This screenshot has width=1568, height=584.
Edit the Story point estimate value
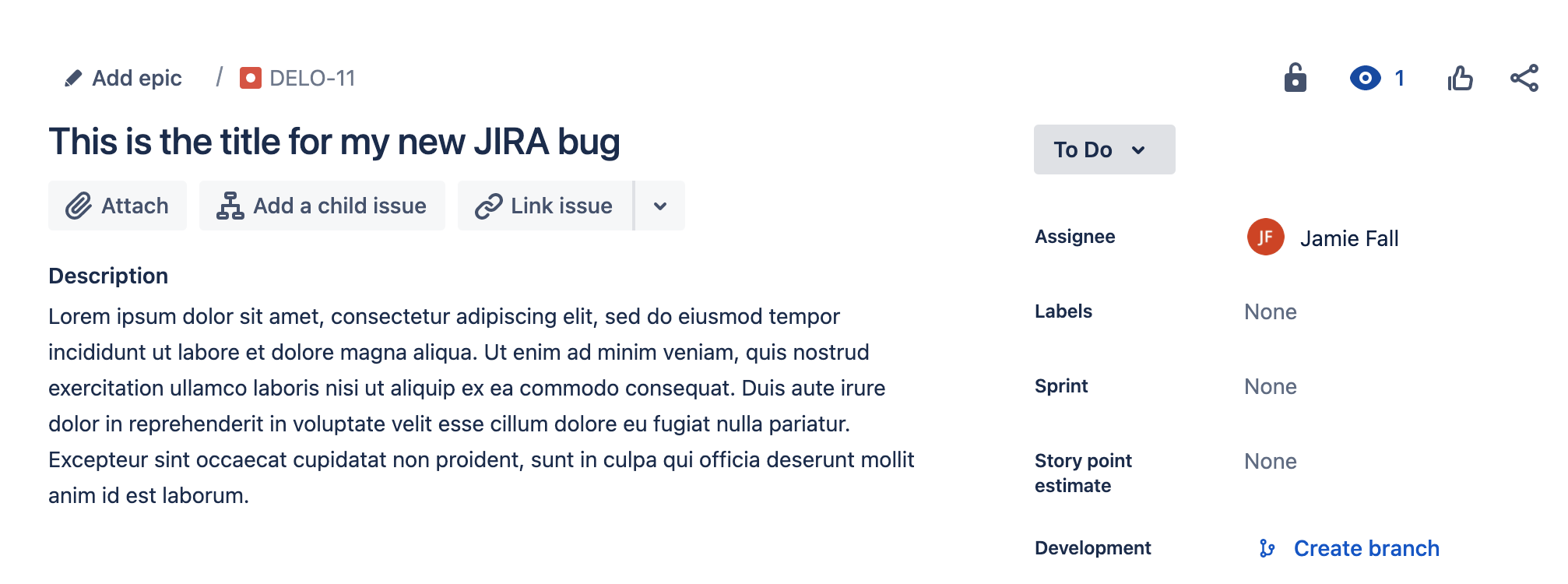[x=1271, y=461]
